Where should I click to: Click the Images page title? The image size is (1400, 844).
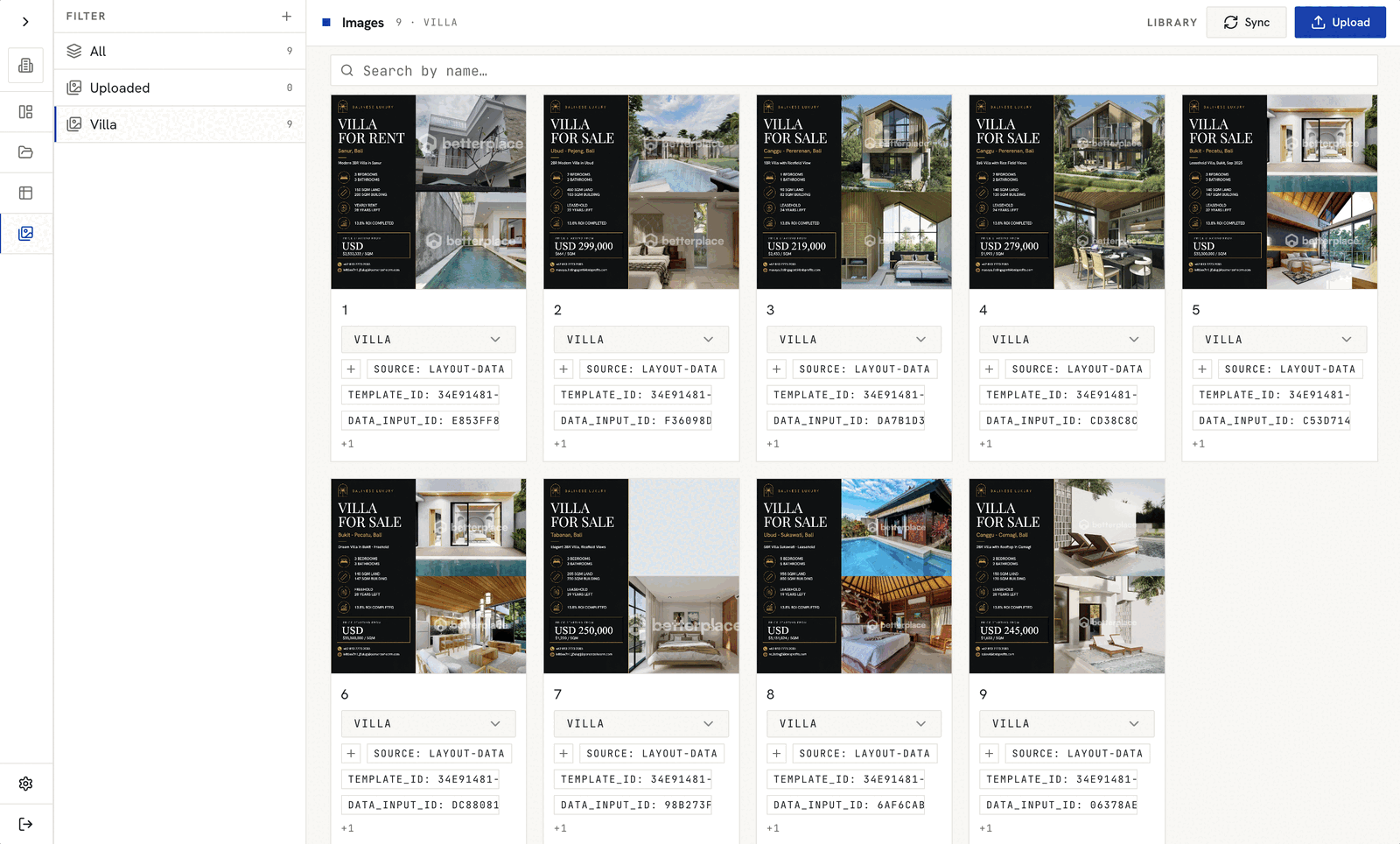(362, 23)
